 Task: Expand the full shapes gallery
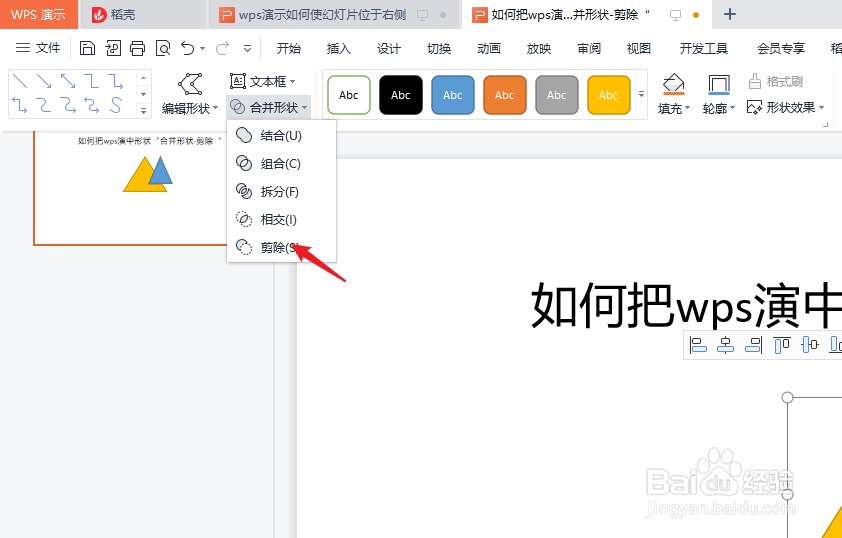pyautogui.click(x=143, y=111)
